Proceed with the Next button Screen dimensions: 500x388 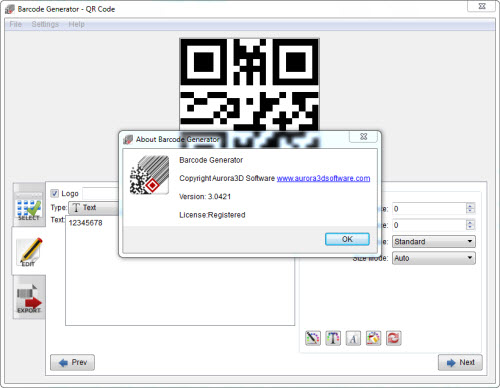click(x=460, y=362)
